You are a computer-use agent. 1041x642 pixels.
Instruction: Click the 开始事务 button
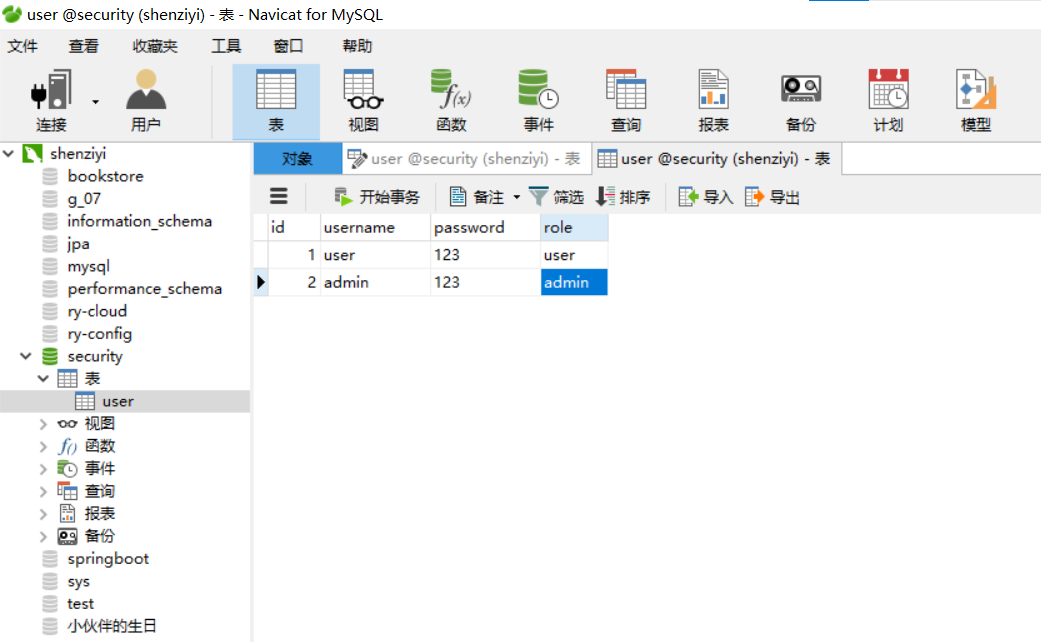385,196
